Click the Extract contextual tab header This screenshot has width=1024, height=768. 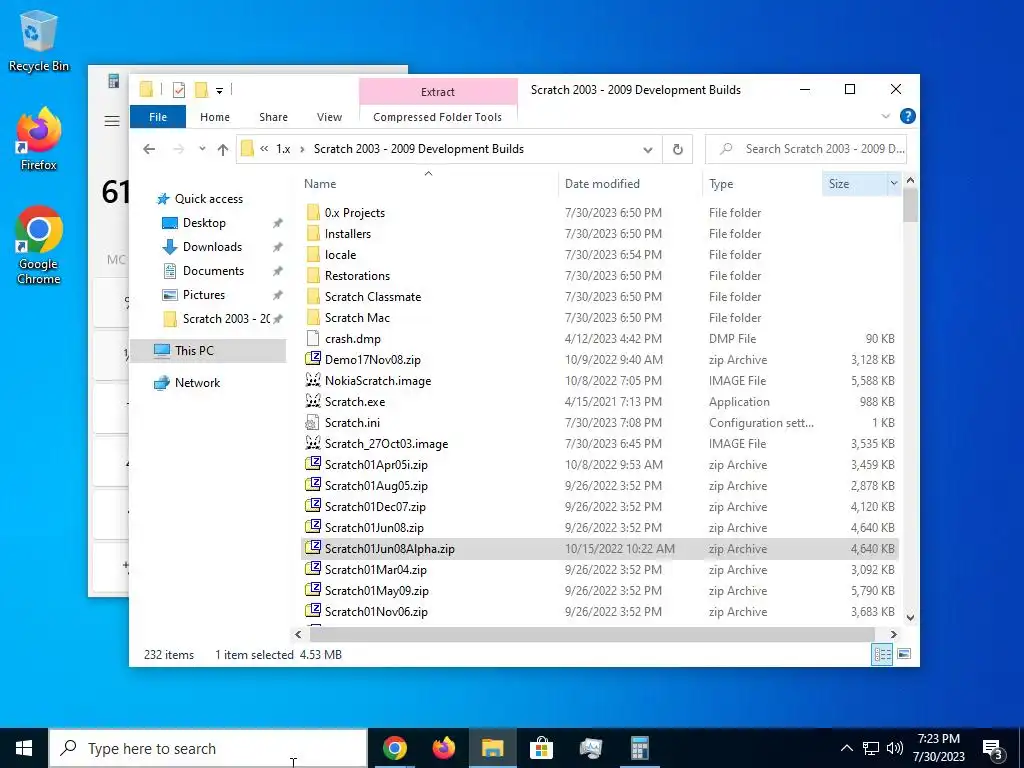pos(438,92)
